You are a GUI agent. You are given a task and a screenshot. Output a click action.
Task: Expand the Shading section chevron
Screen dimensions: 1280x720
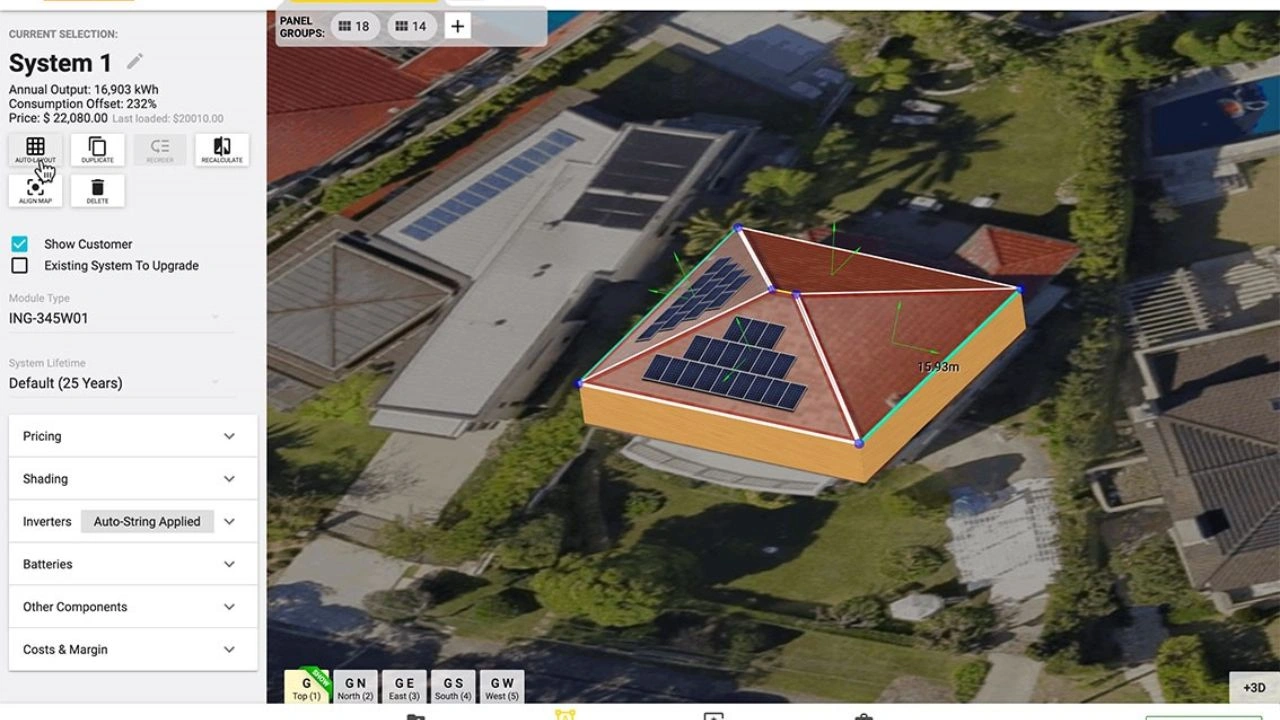229,478
